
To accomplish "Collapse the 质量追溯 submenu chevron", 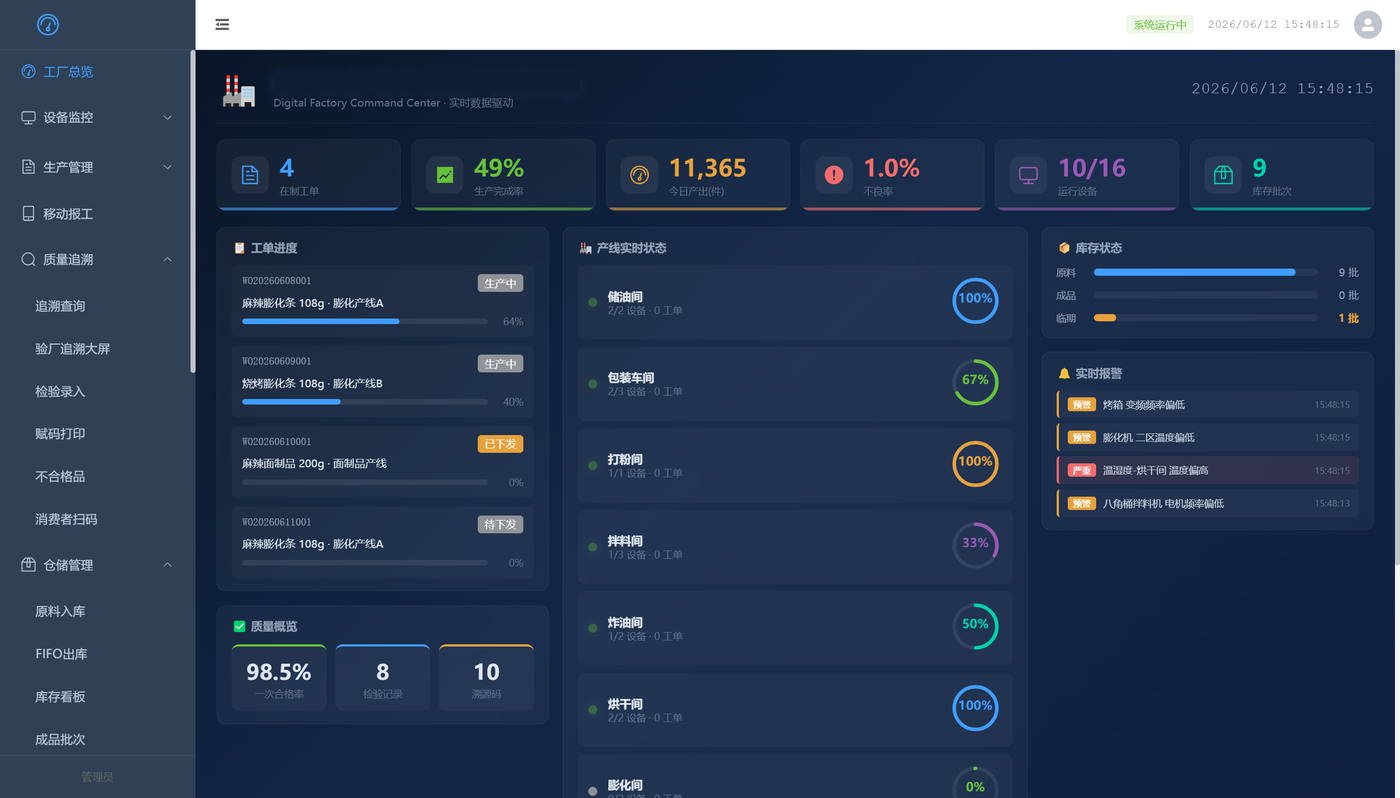I will tap(167, 259).
